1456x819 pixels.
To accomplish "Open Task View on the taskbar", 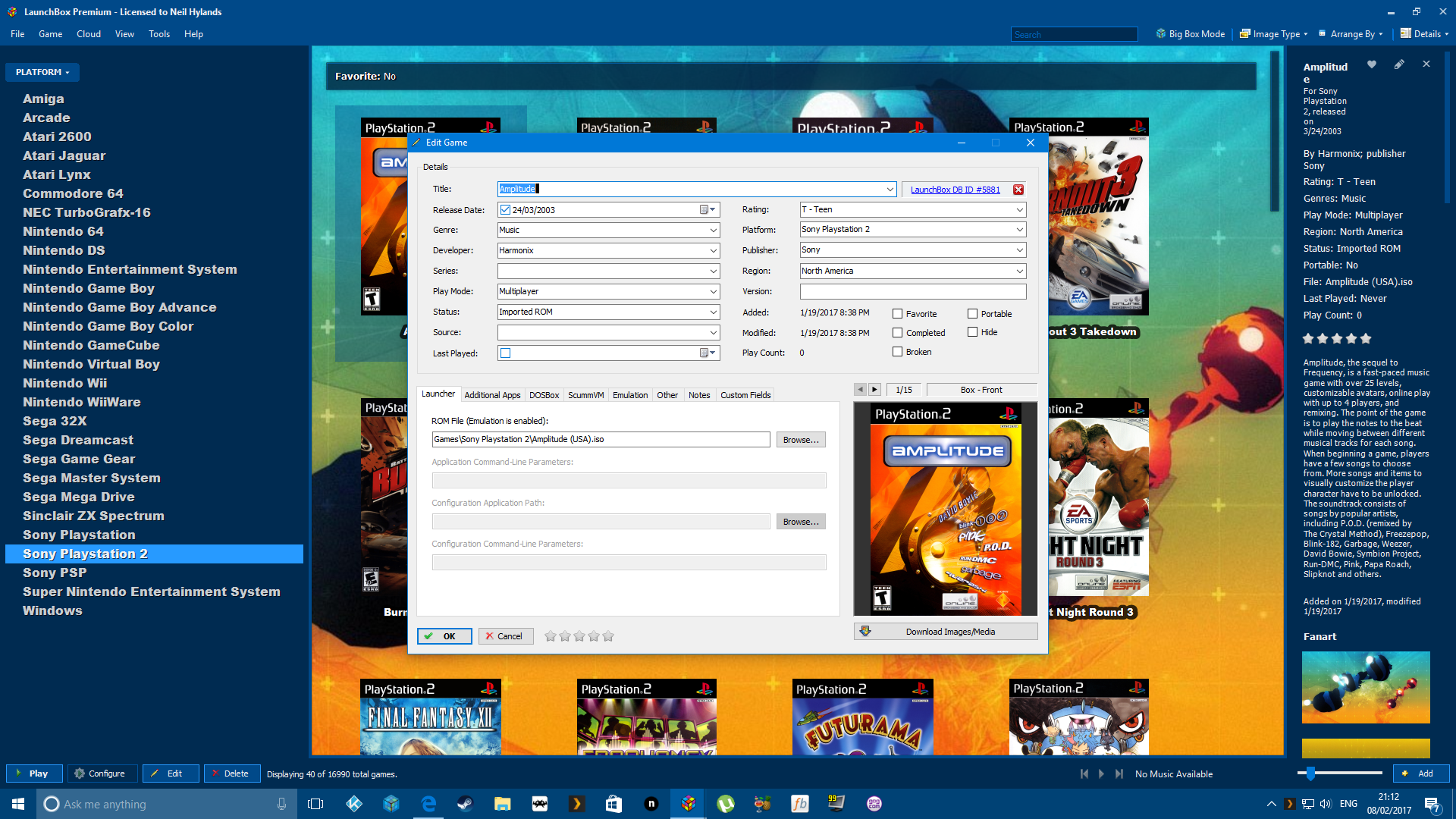I will click(x=315, y=804).
